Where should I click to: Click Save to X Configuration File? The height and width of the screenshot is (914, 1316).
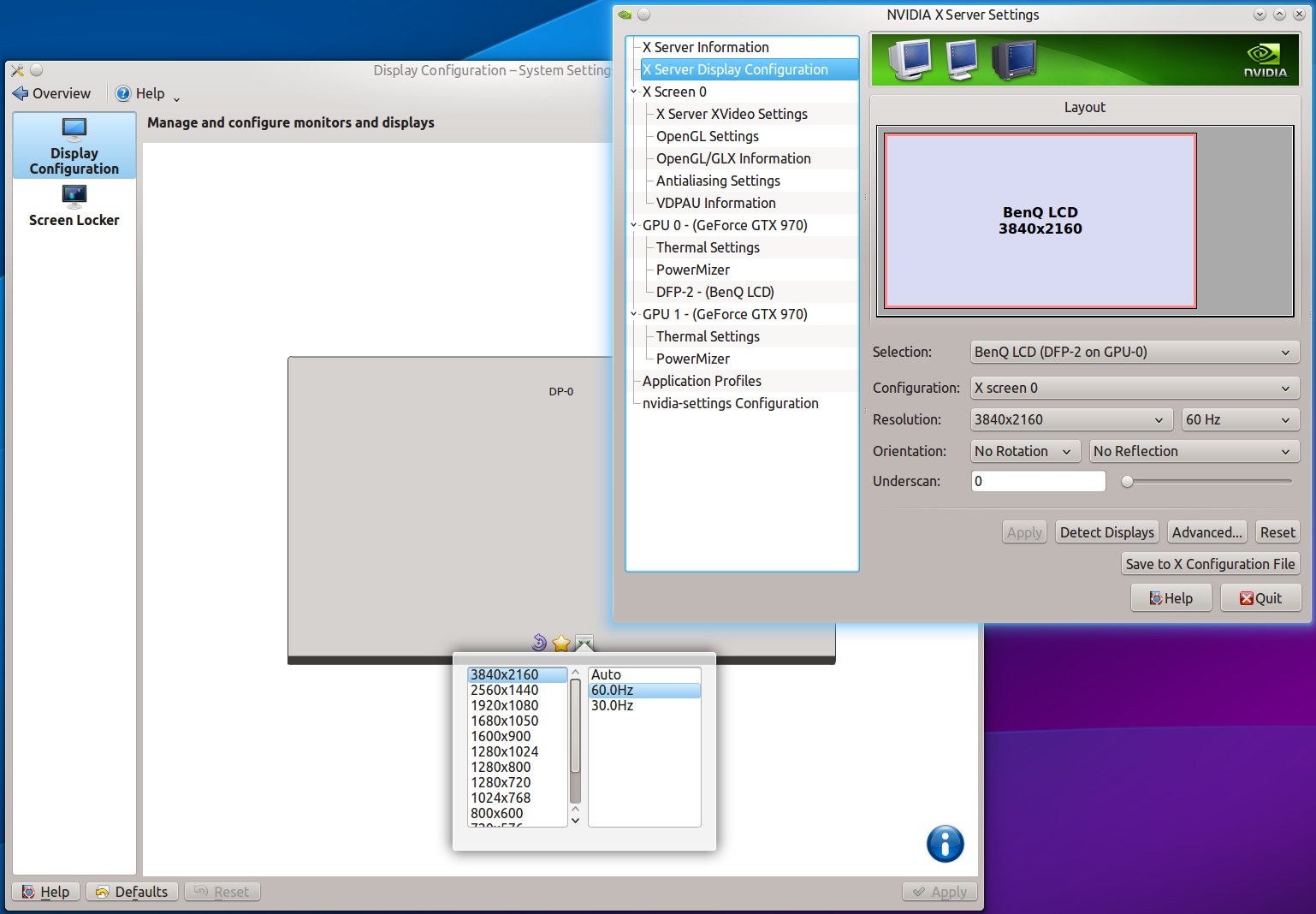point(1210,564)
